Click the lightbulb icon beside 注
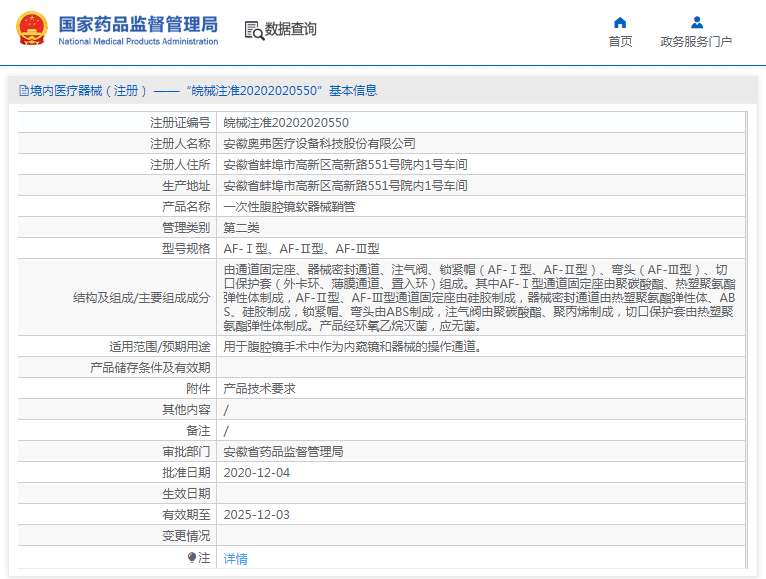The image size is (766, 579). click(x=192, y=557)
